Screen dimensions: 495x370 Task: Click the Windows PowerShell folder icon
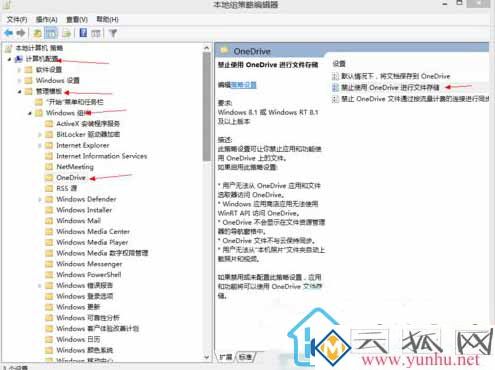pos(49,275)
